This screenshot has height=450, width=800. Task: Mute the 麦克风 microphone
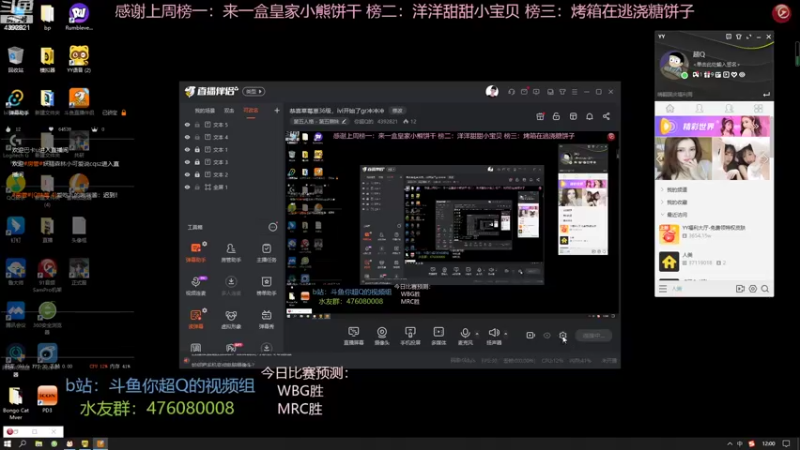click(465, 336)
